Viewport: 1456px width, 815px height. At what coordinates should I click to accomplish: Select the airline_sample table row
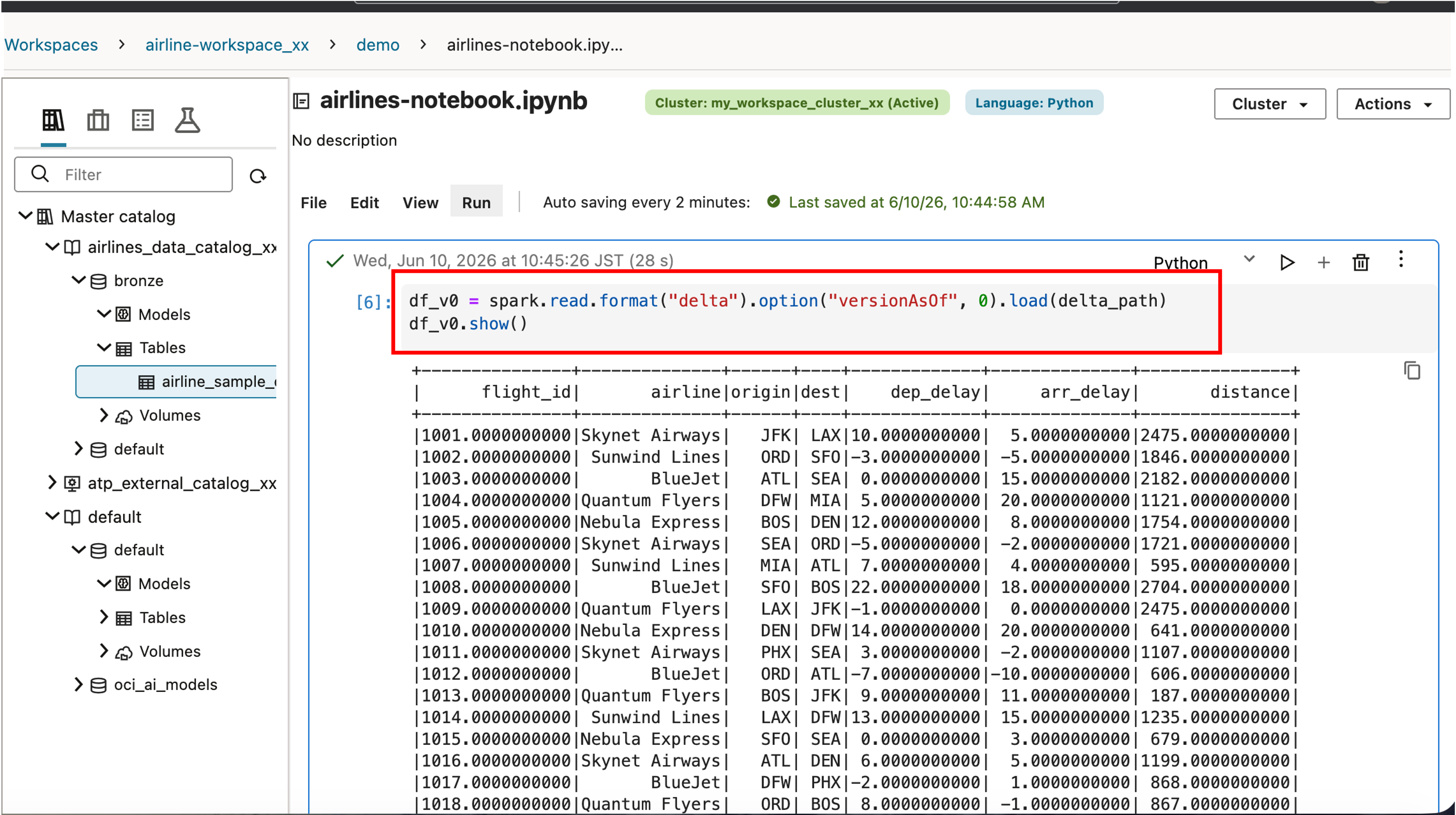(x=176, y=382)
